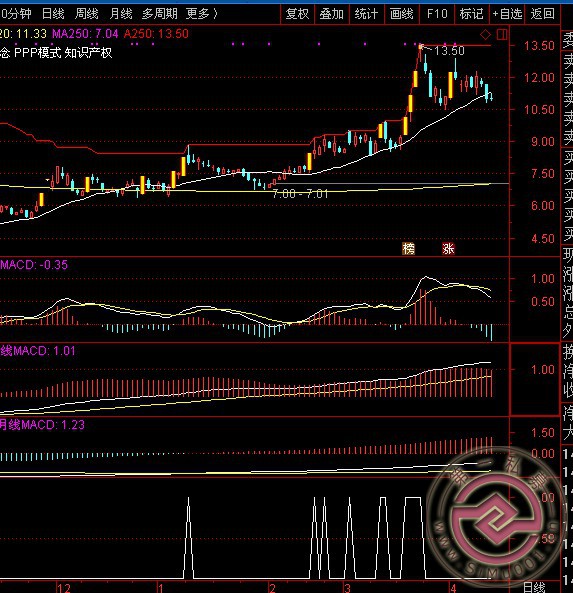The image size is (573, 593).
Task: Click the 榜 marker on the price chart
Action: 408,248
